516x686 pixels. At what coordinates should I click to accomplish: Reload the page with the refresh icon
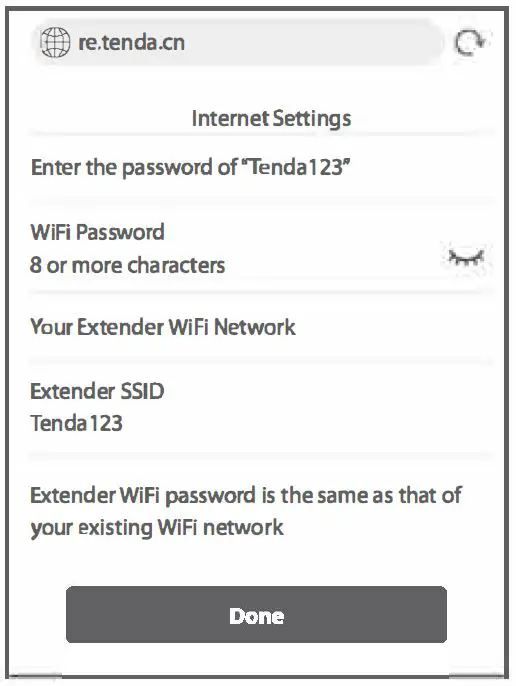click(x=469, y=43)
